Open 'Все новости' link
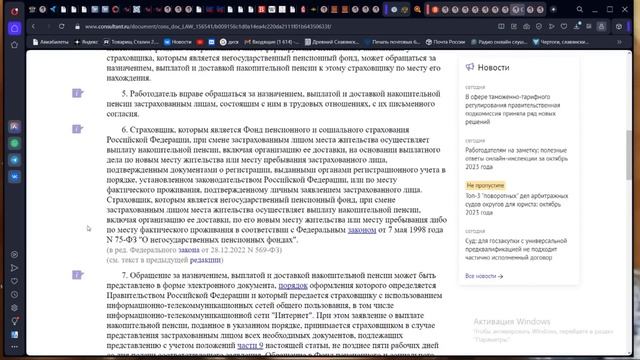 click(x=484, y=276)
